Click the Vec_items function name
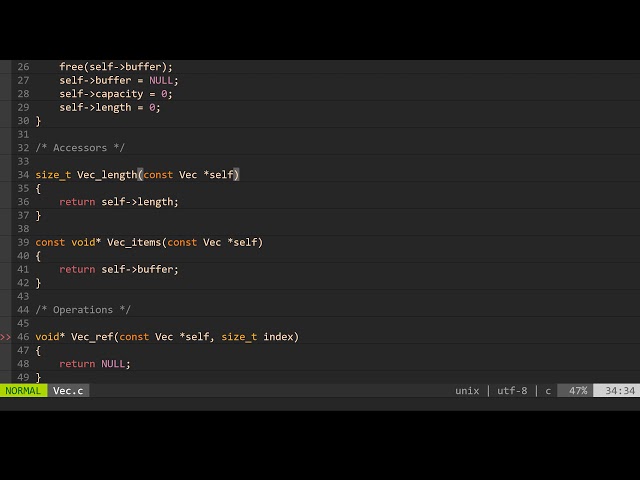Viewport: 640px width, 480px height. click(134, 242)
